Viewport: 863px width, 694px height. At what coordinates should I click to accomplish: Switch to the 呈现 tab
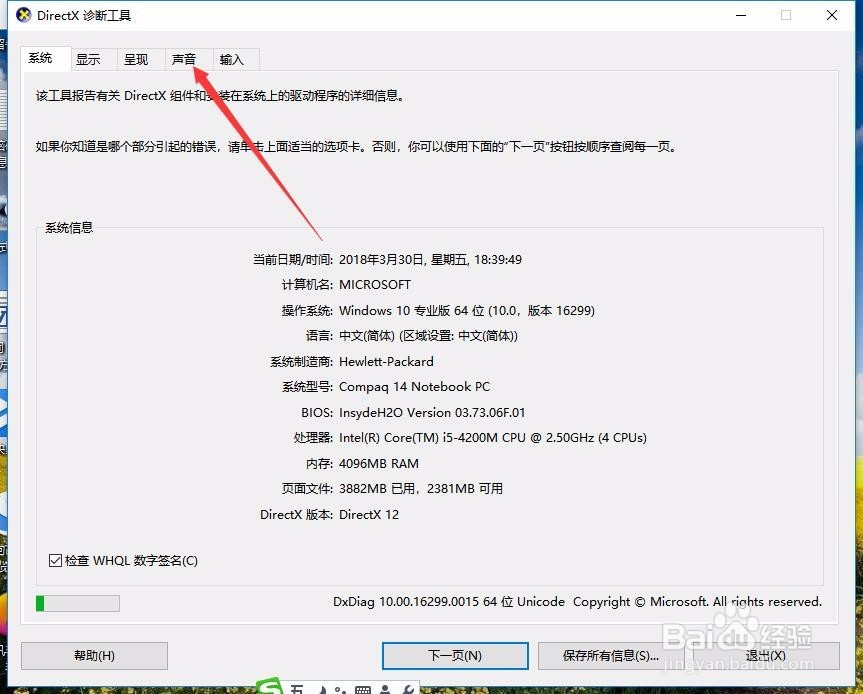(x=138, y=59)
